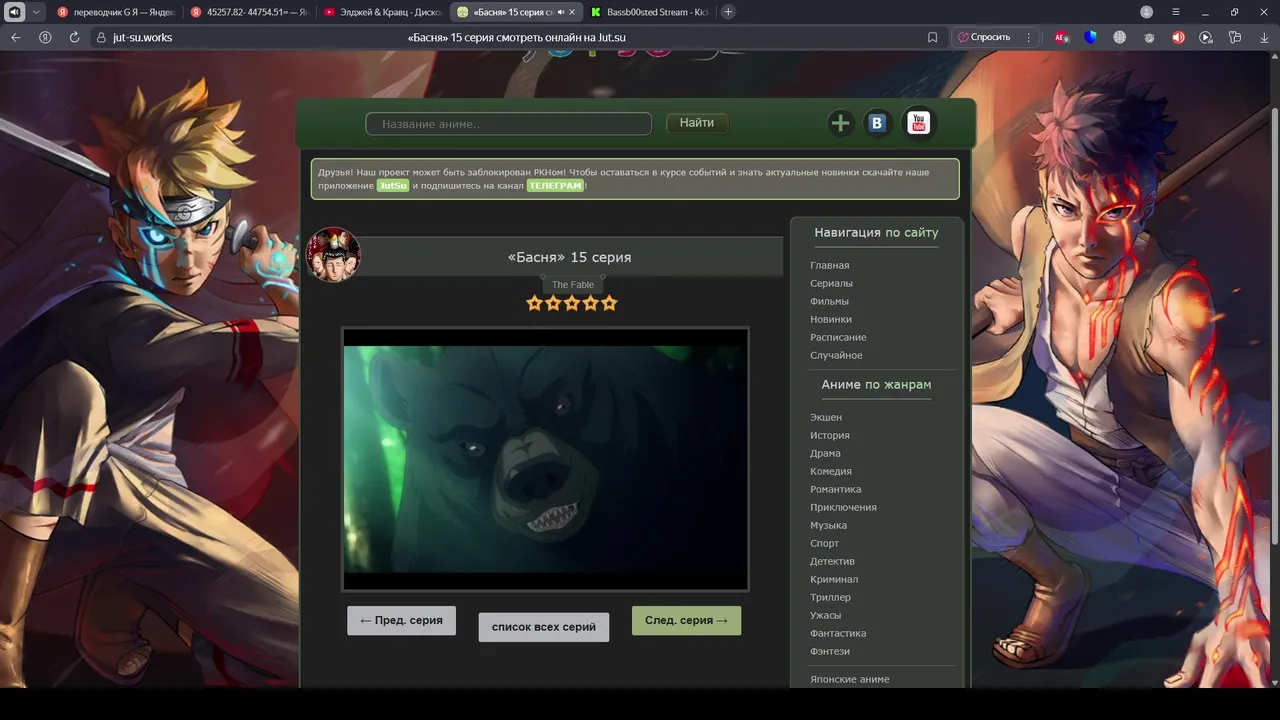This screenshot has height=720, width=1280.
Task: Open the red AE extension icon
Action: [x=1061, y=37]
